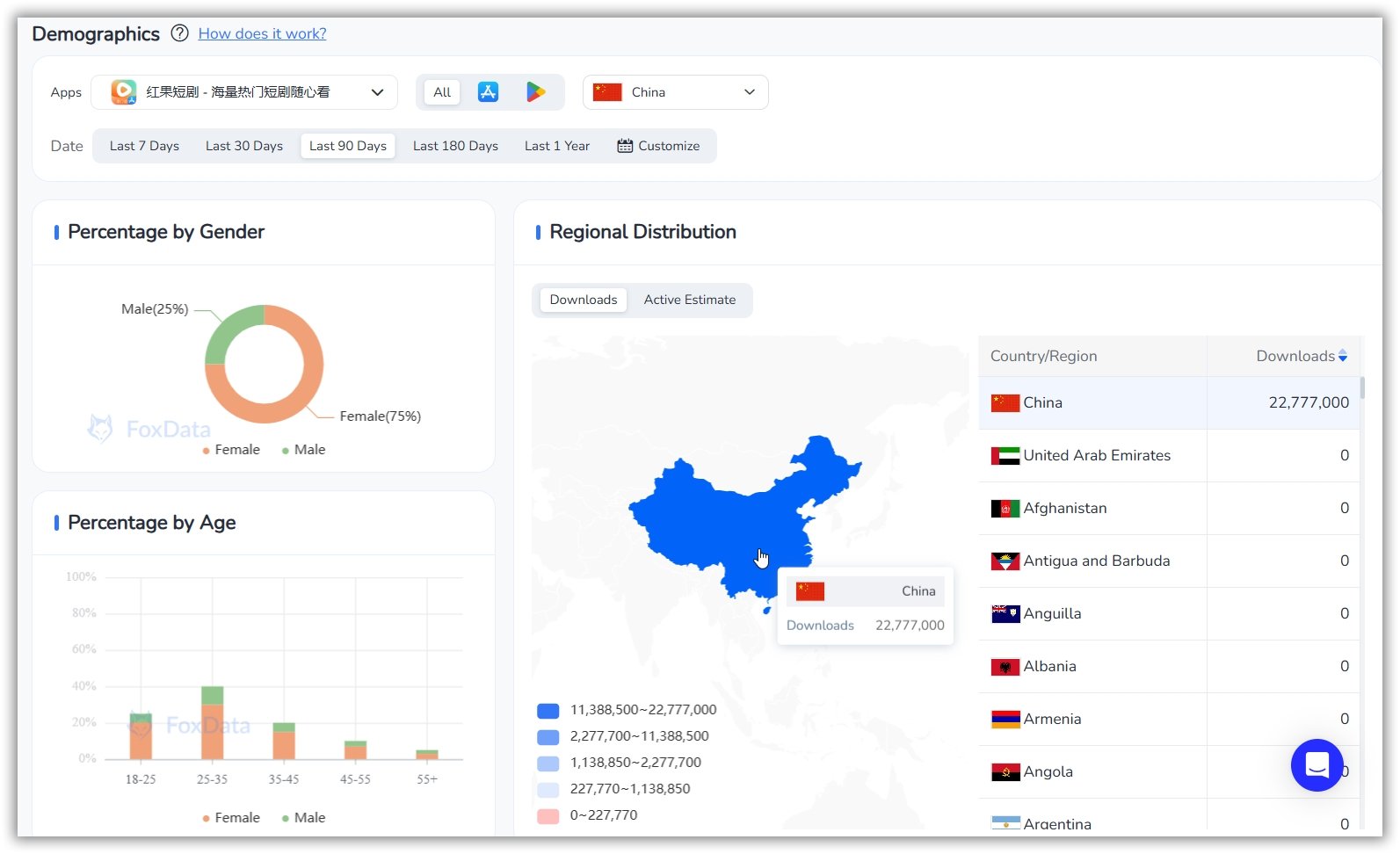This screenshot has height=854, width=1400.
Task: Click the China flag in the country selector
Action: point(607,92)
